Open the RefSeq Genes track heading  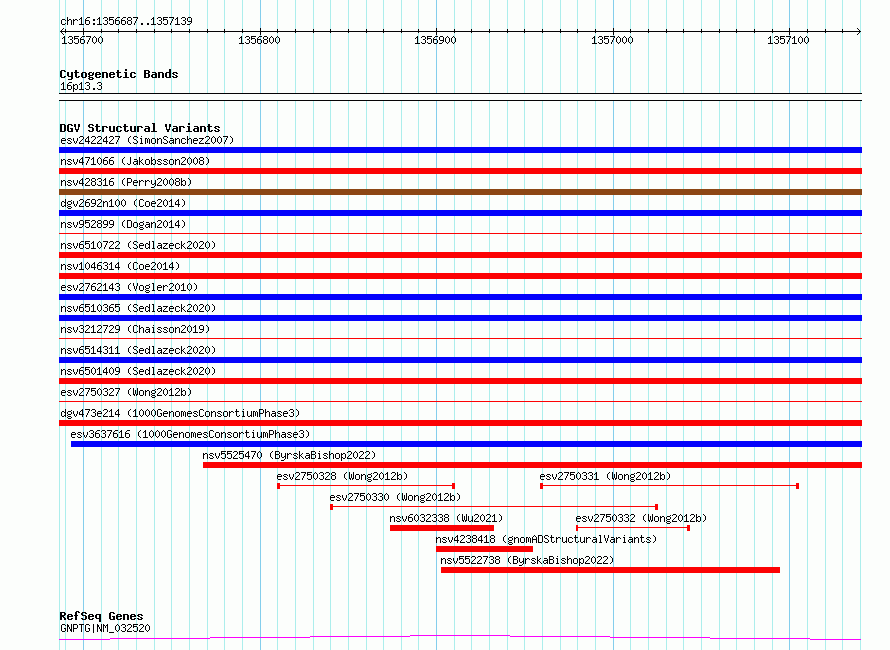(101, 616)
